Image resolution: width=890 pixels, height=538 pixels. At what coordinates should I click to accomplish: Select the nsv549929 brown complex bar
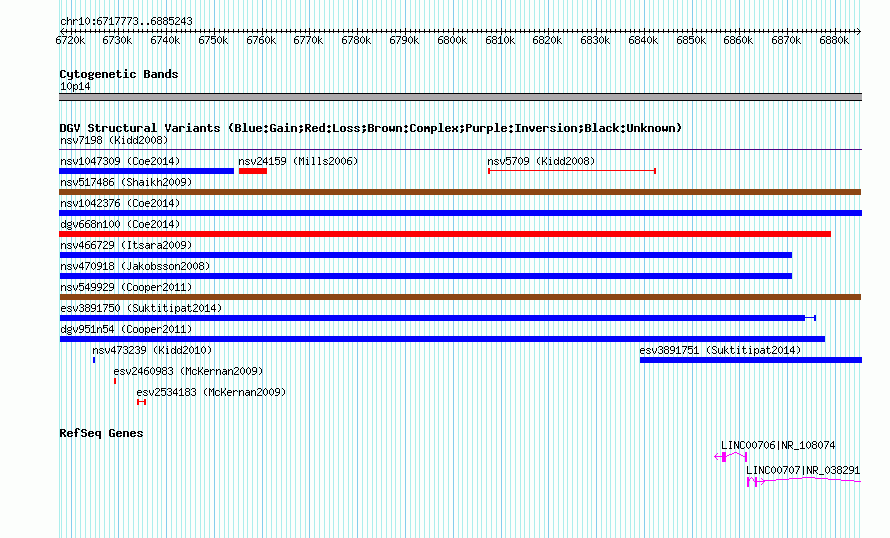tap(460, 297)
